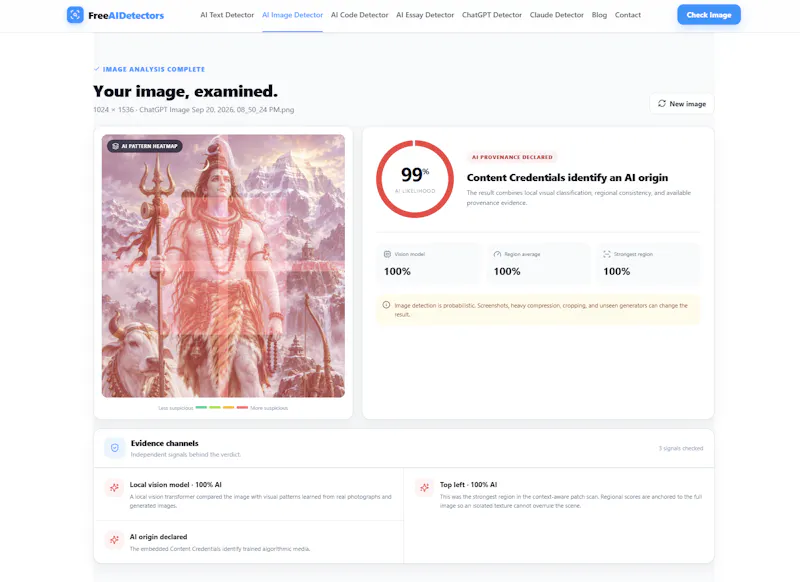The height and width of the screenshot is (582, 800).
Task: Open the Blog link
Action: [599, 15]
